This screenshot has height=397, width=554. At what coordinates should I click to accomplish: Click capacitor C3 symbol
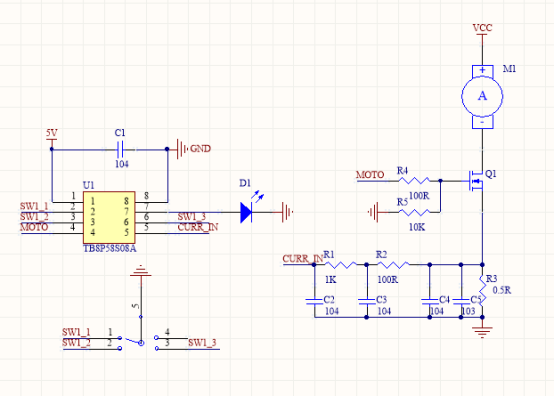coord(367,301)
